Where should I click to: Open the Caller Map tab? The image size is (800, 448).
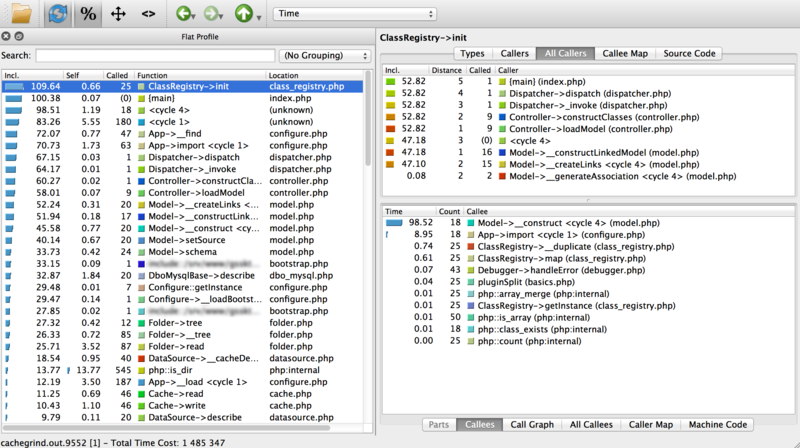(x=651, y=425)
